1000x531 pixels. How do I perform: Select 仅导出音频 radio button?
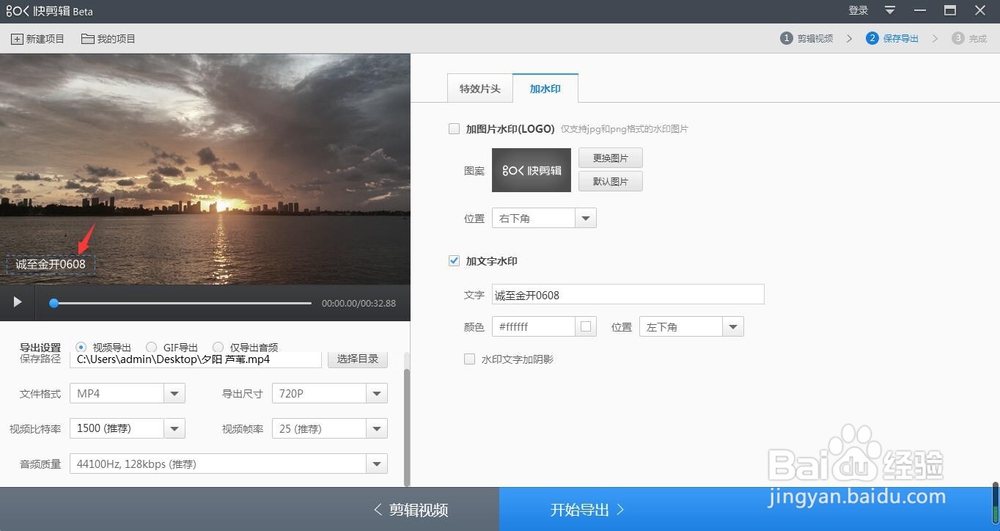coord(218,347)
